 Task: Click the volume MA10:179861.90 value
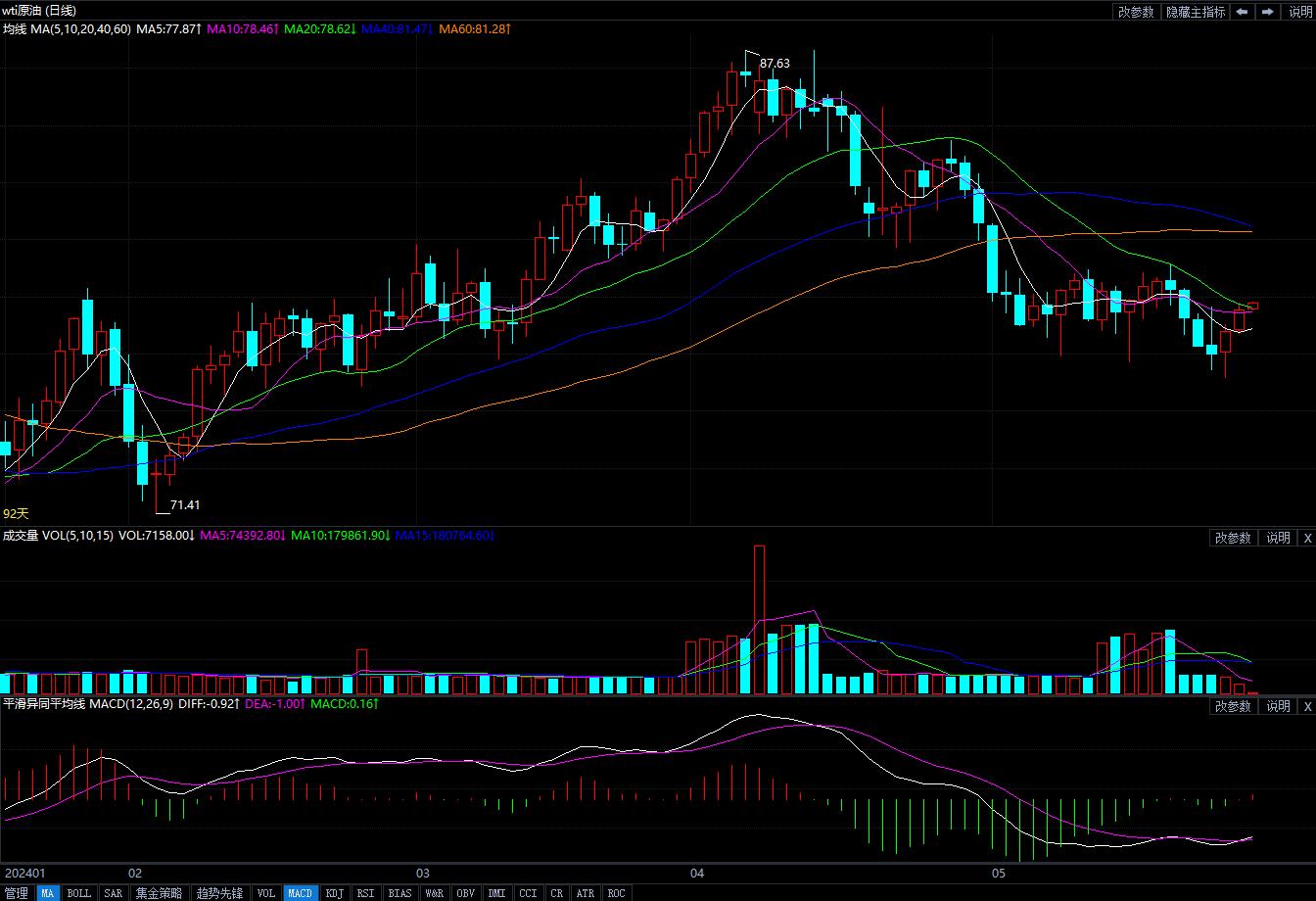pos(342,536)
